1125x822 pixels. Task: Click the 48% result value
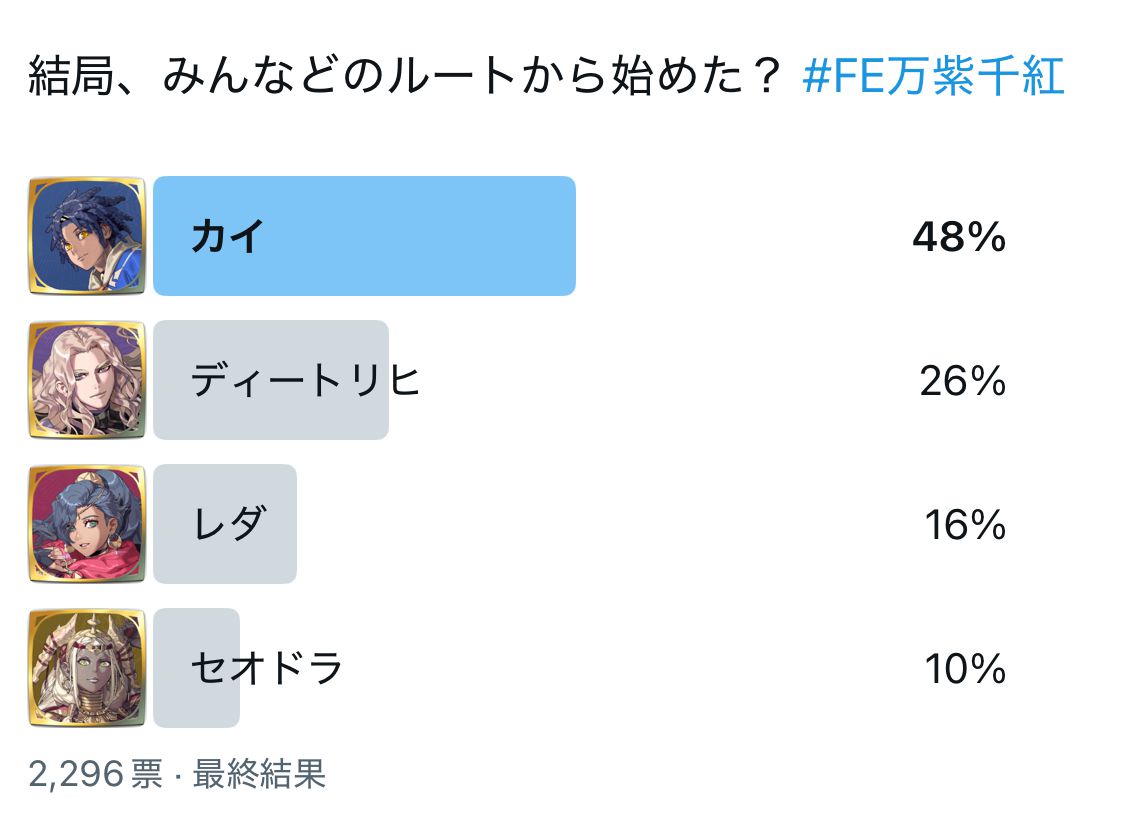click(x=959, y=237)
